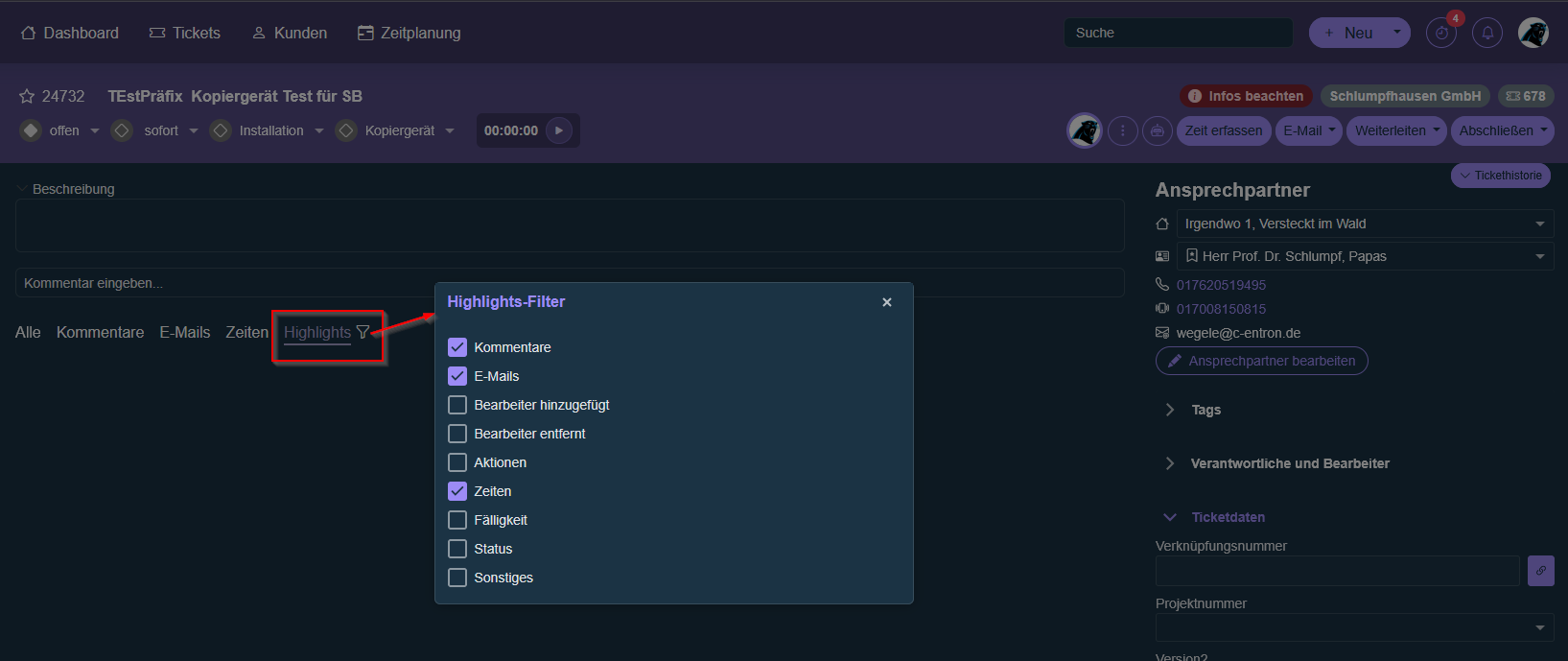This screenshot has height=661, width=1568.
Task: Enable the Aktionen filter checkbox
Action: (457, 462)
